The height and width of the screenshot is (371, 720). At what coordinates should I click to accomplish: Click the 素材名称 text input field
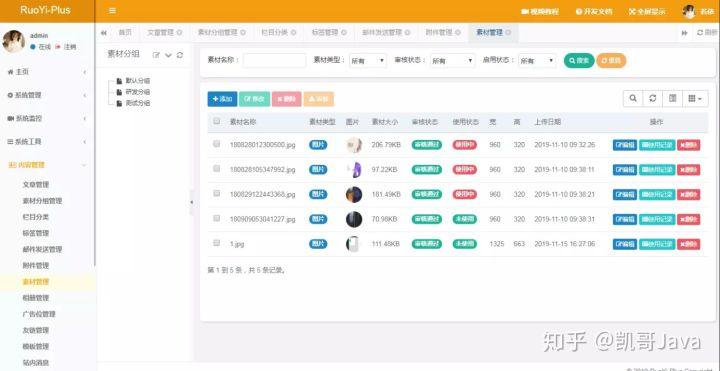coord(275,61)
